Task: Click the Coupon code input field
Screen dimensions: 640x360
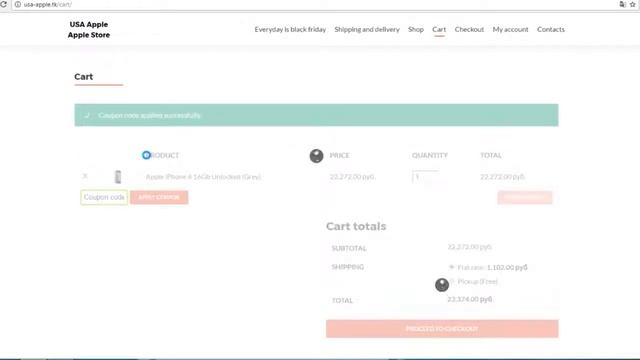Action: pyautogui.click(x=104, y=197)
